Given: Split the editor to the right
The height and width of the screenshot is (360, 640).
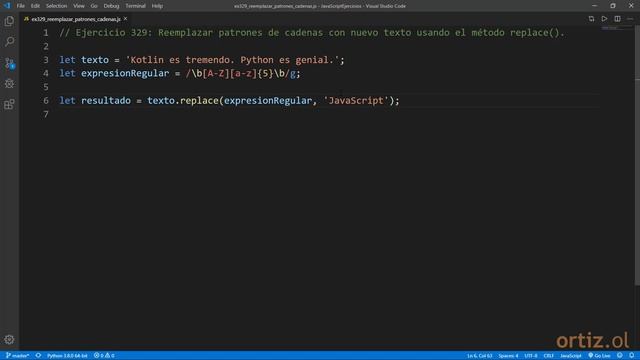Looking at the screenshot, I should (618, 19).
